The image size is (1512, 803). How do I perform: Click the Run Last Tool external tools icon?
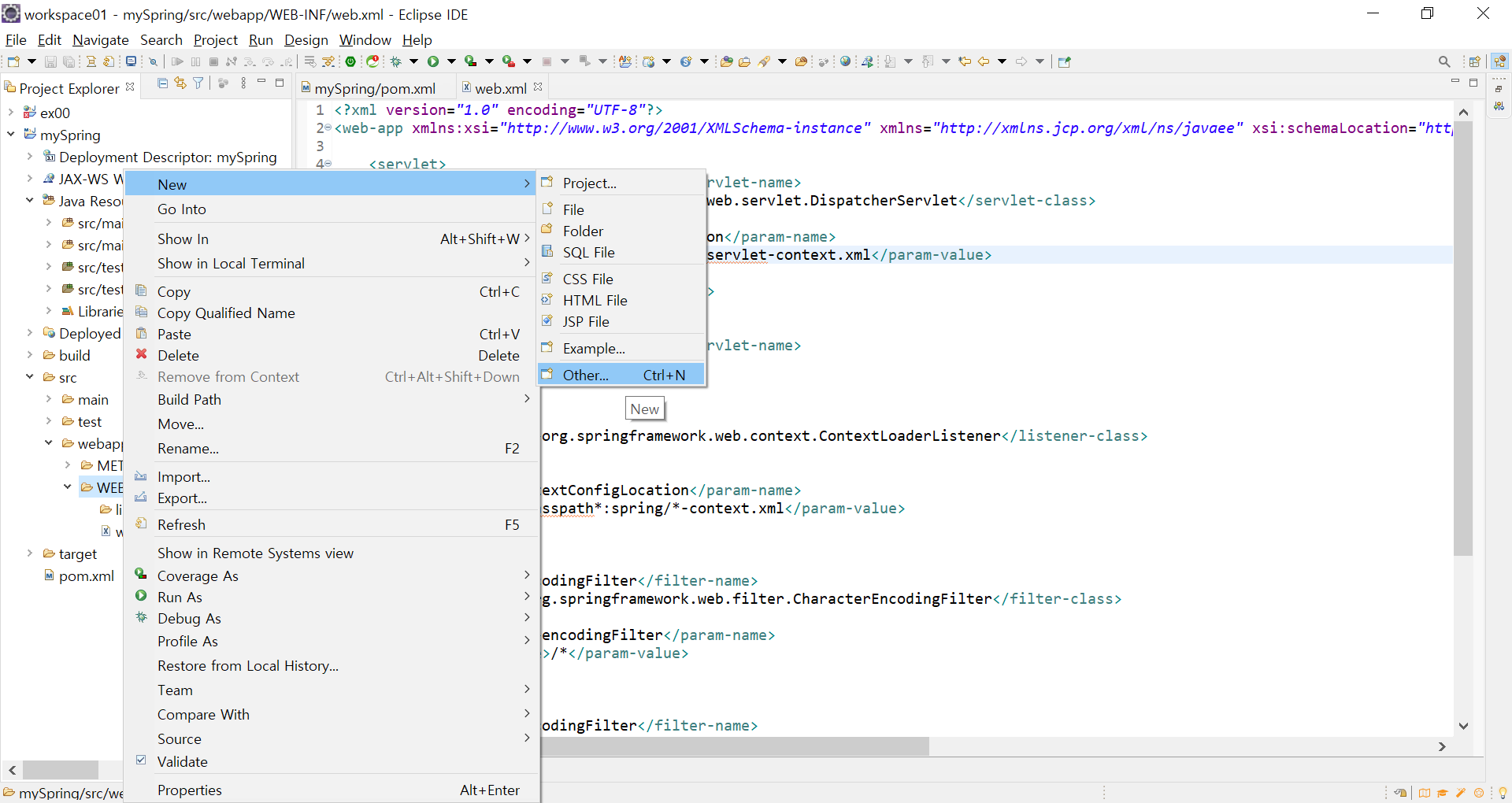pyautogui.click(x=509, y=61)
